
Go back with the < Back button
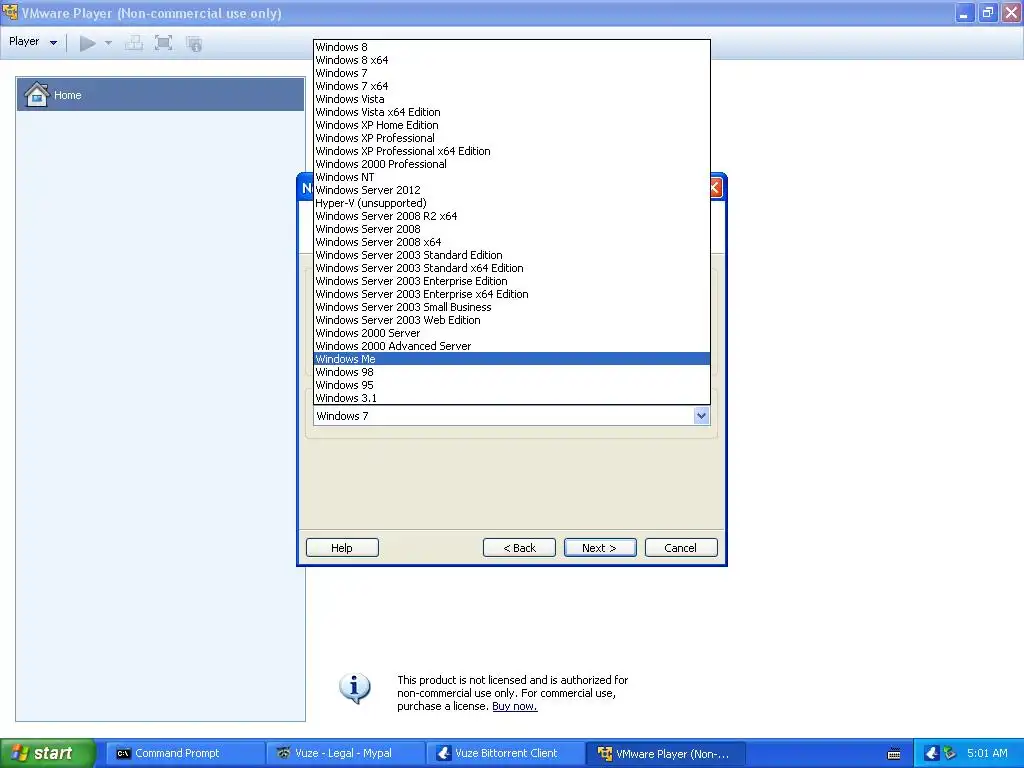tap(519, 548)
